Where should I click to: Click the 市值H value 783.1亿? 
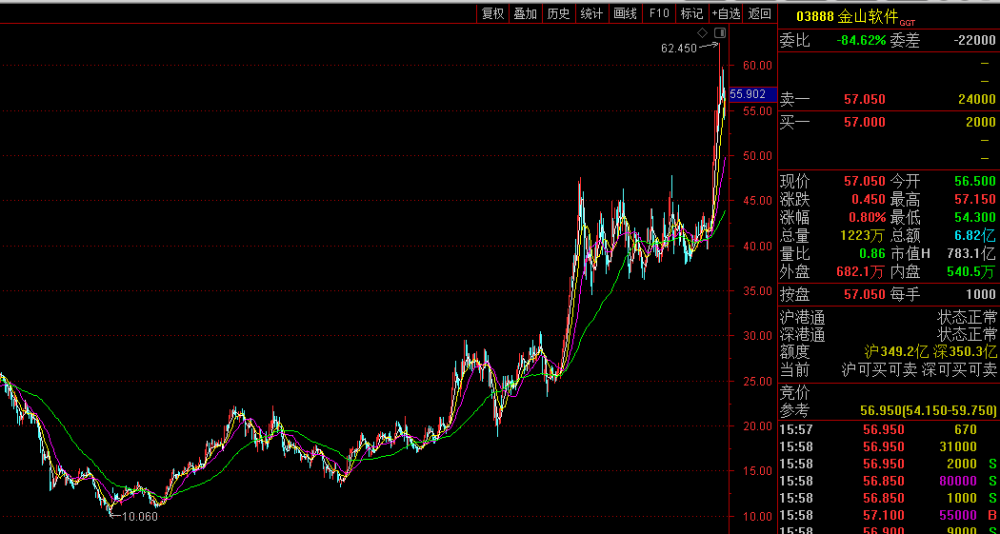coord(971,254)
